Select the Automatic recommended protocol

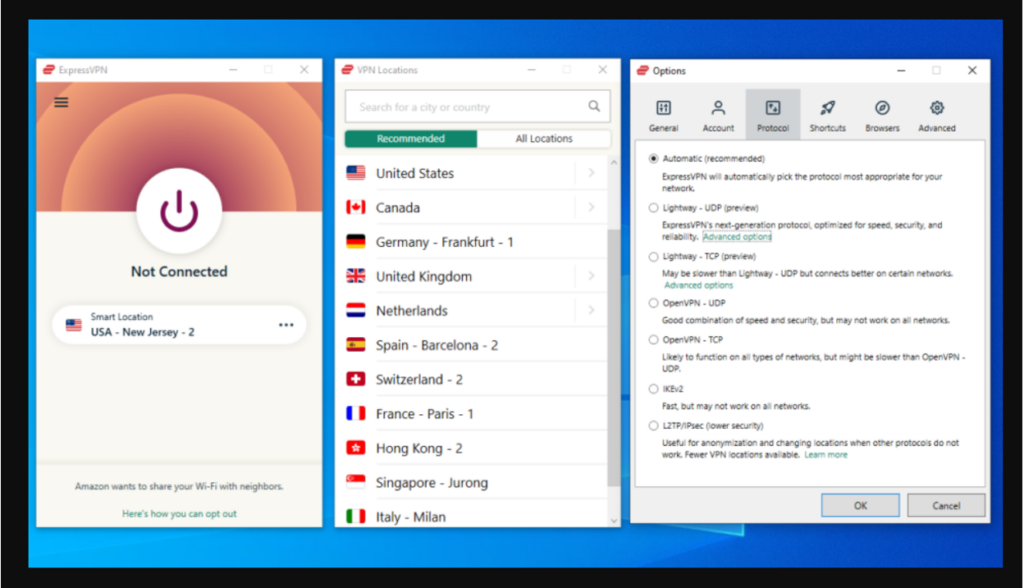[652, 158]
